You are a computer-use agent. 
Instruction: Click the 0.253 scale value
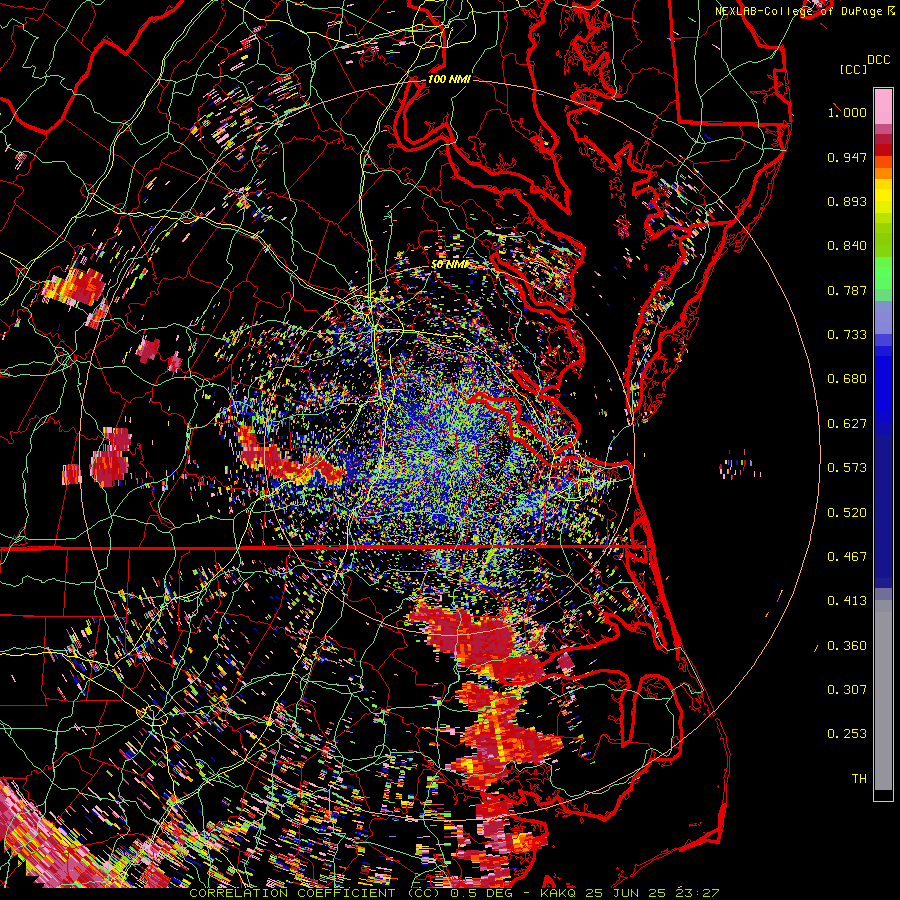[x=847, y=734]
